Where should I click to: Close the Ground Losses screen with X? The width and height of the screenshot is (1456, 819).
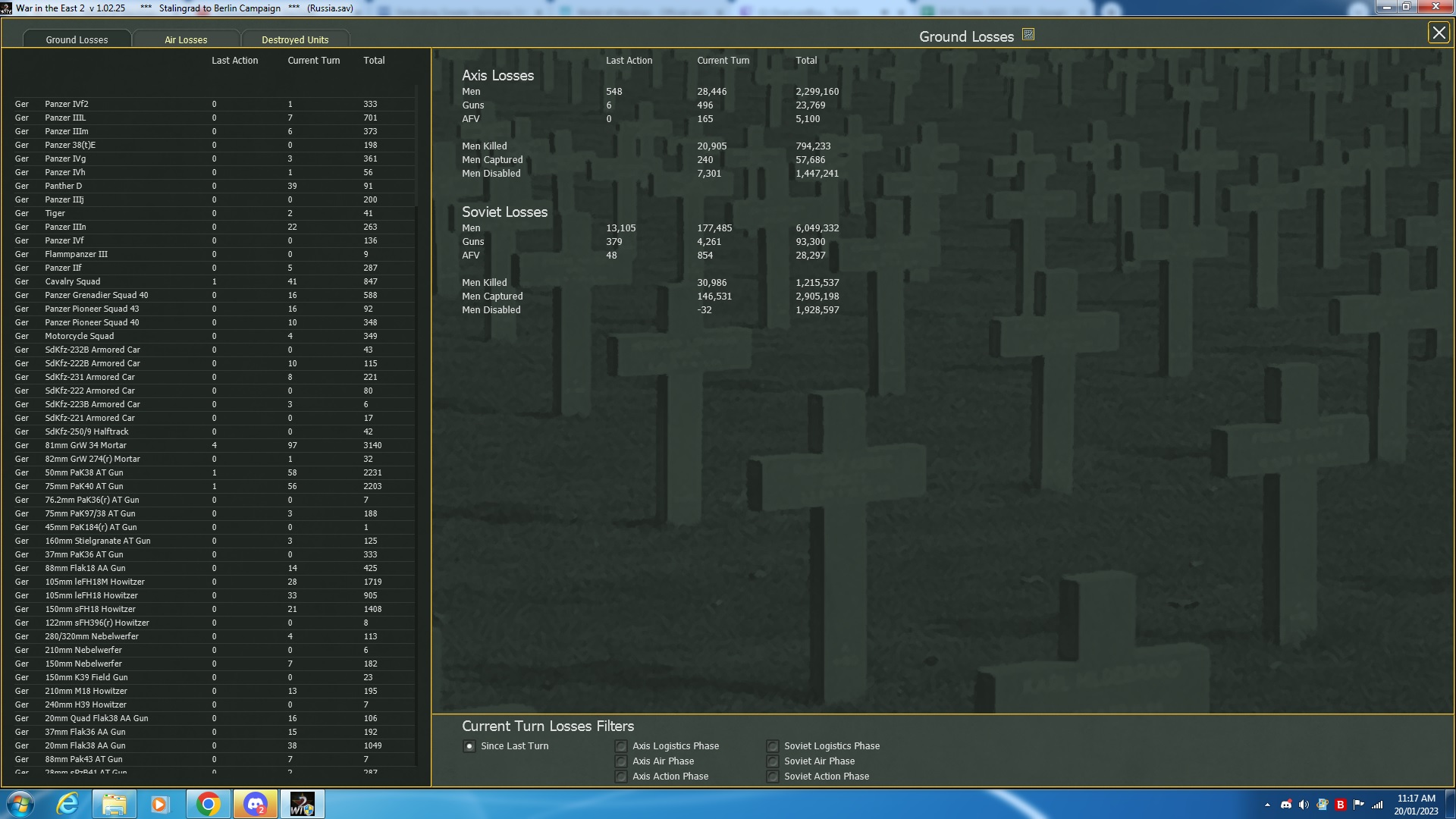1438,33
